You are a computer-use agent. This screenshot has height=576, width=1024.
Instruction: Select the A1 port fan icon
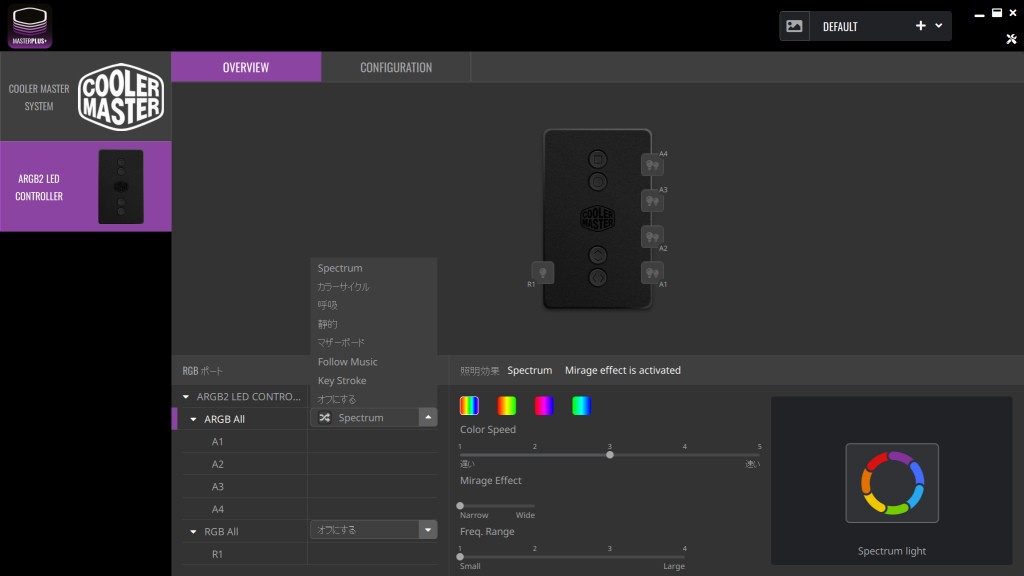[651, 272]
